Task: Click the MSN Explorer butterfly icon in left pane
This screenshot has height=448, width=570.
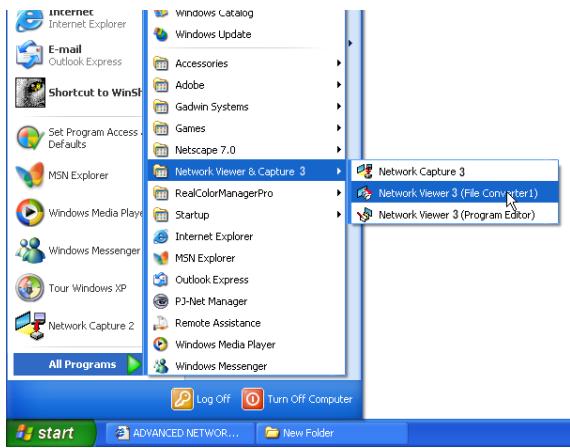Action: pyautogui.click(x=30, y=175)
